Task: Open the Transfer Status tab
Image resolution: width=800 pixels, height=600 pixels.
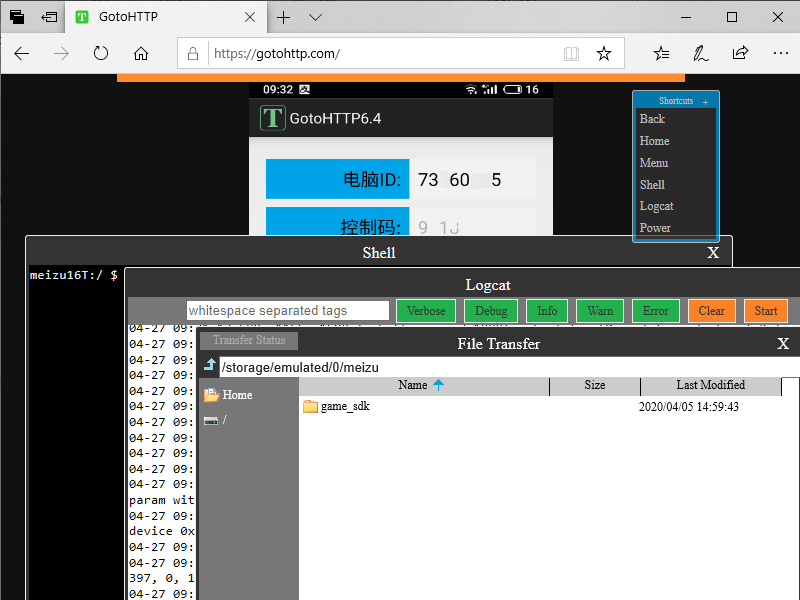Action: 249,340
